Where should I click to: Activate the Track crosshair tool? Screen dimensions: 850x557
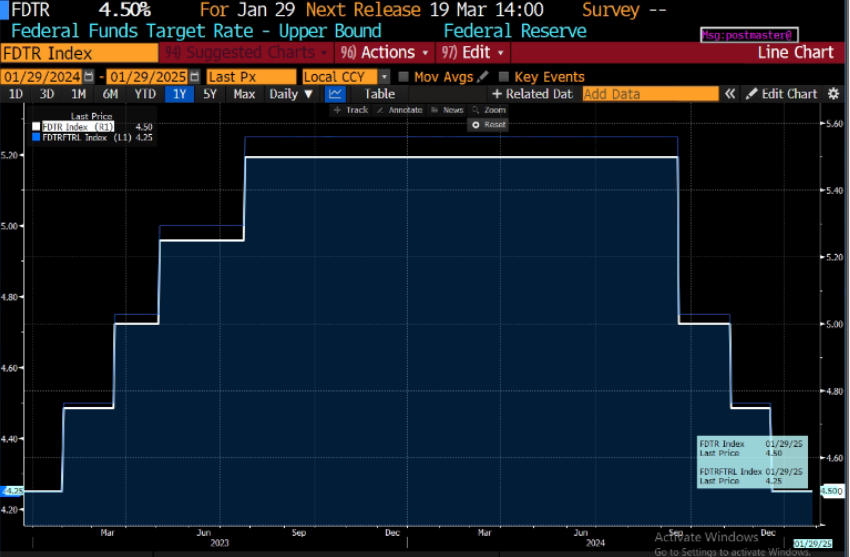pyautogui.click(x=352, y=110)
